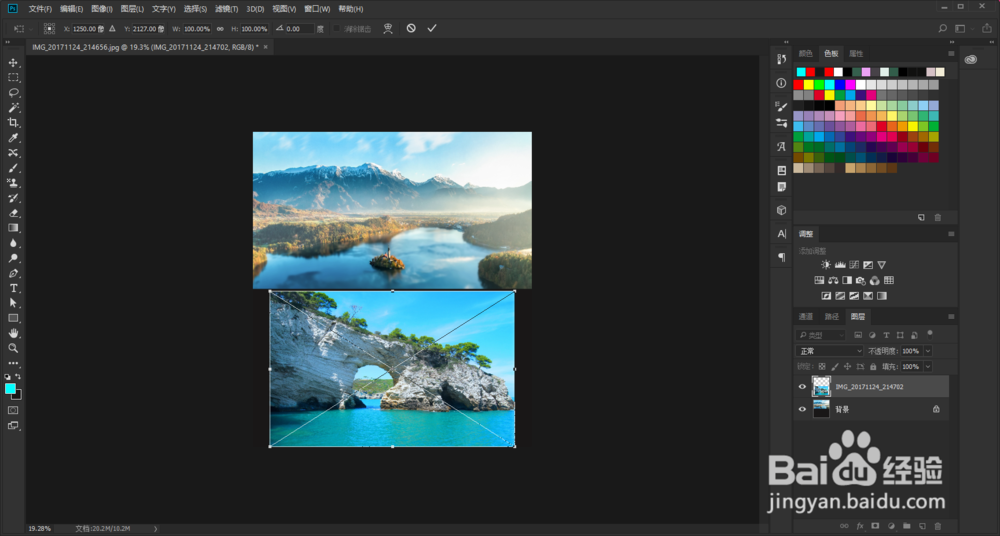Screen dimensions: 1000x536
Task: Hide the 背景 layer
Action: click(x=802, y=409)
